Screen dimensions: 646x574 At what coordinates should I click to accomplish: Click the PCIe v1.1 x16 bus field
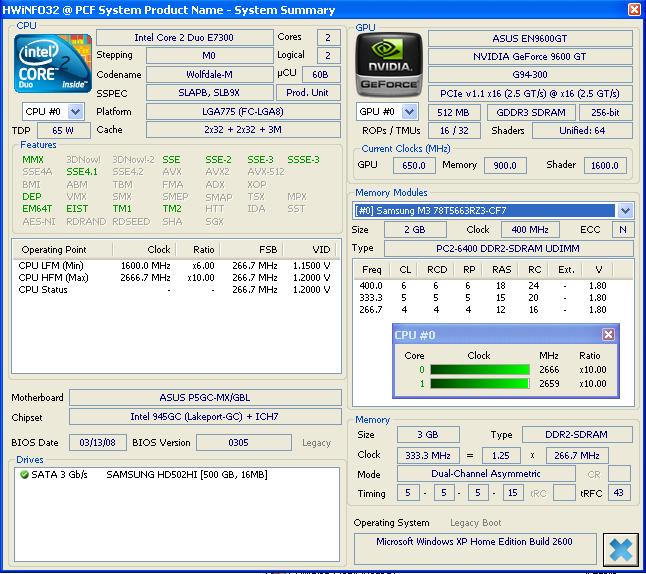pyautogui.click(x=530, y=94)
